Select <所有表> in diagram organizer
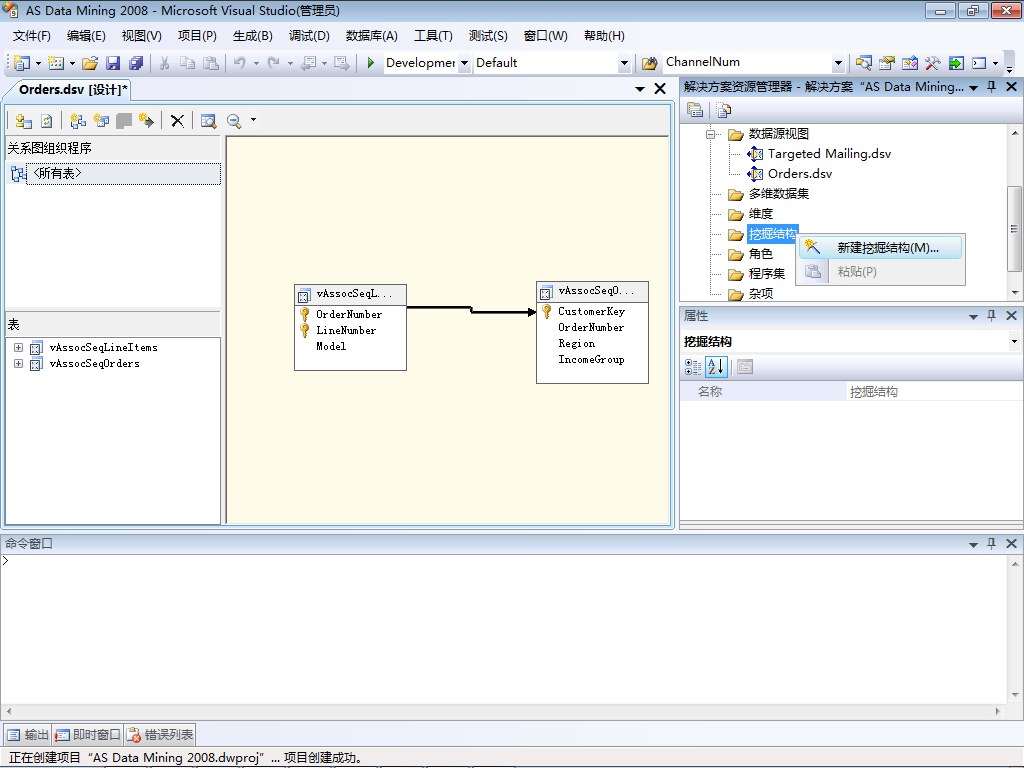The image size is (1024, 768). [123, 174]
